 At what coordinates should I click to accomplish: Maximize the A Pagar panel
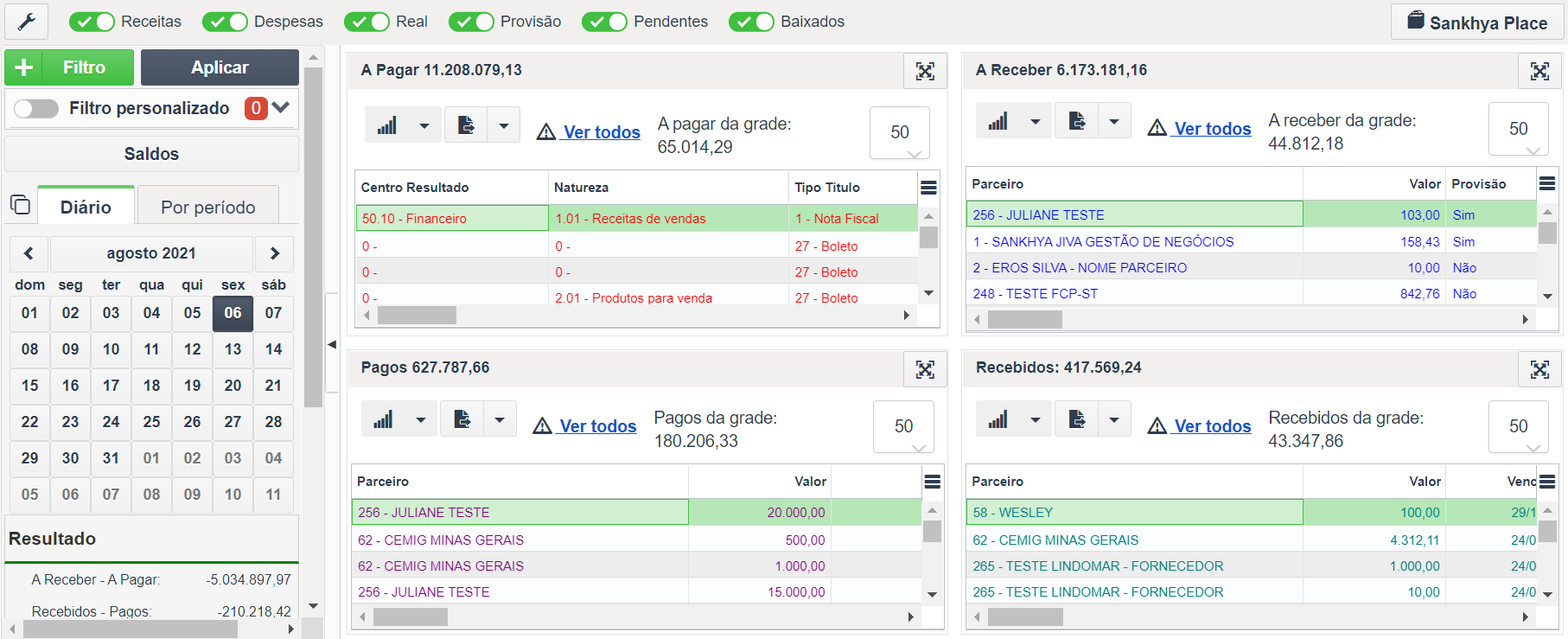point(925,71)
